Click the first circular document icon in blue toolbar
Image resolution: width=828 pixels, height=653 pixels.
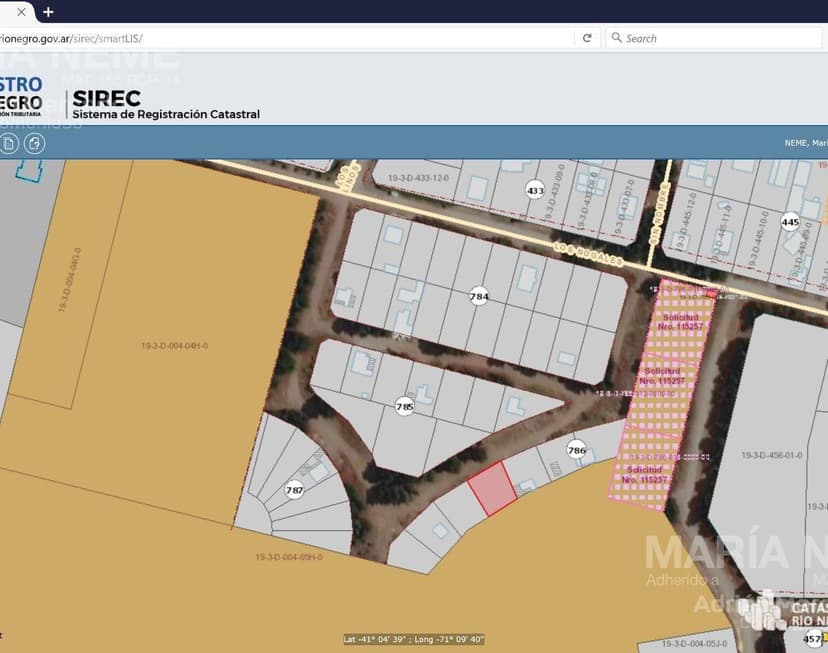tap(9, 143)
